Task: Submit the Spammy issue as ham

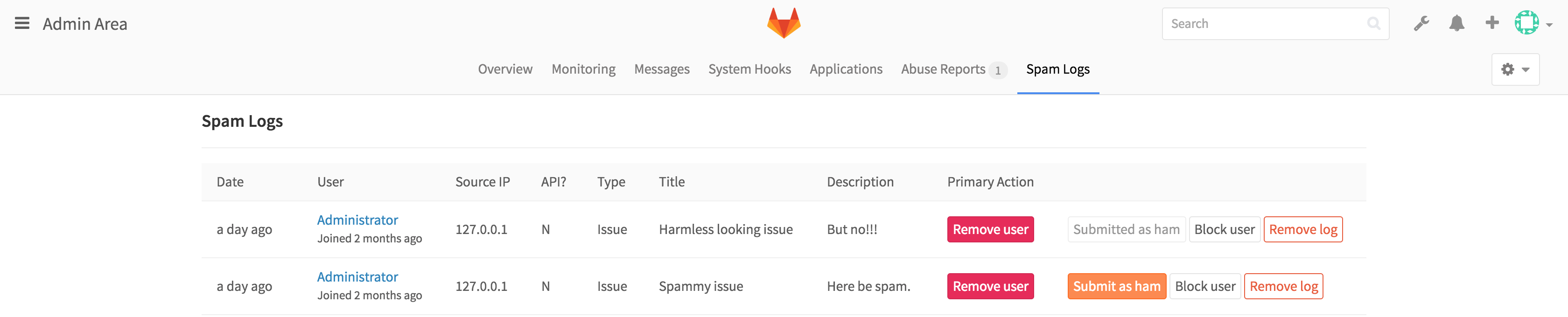Action: (x=1116, y=285)
